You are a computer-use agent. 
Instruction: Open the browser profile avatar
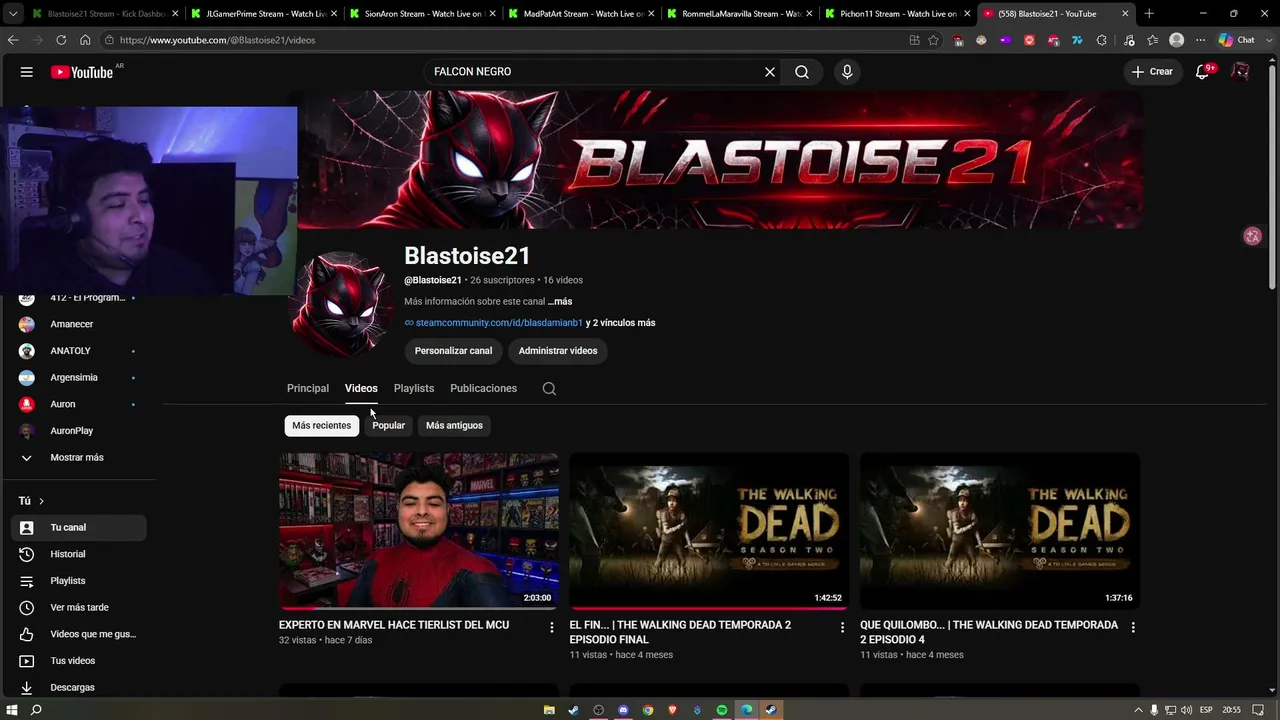tap(1177, 40)
